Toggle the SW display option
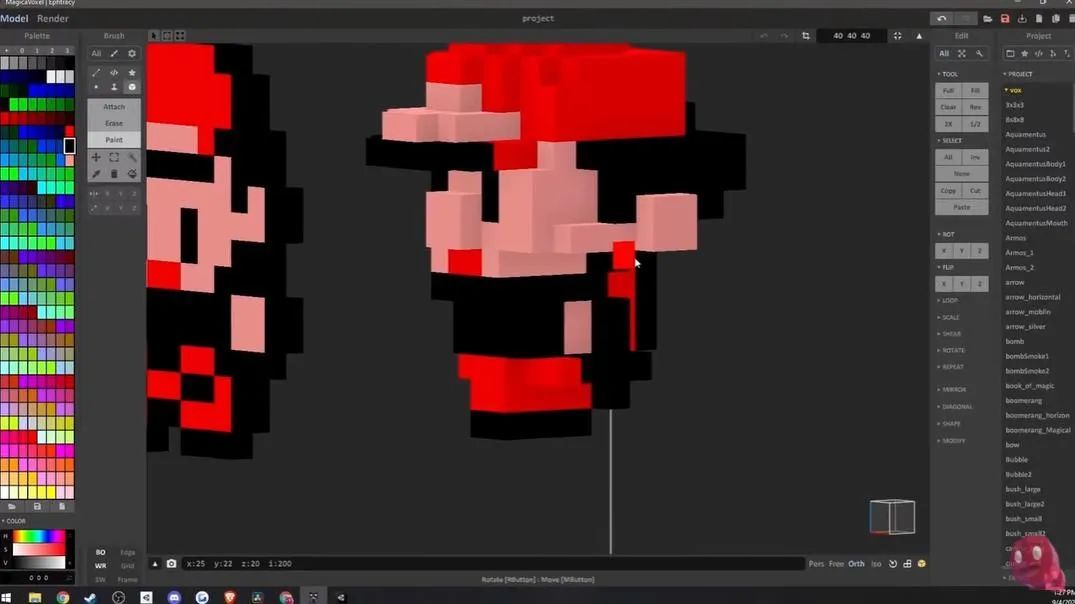The image size is (1075, 604). [100, 579]
